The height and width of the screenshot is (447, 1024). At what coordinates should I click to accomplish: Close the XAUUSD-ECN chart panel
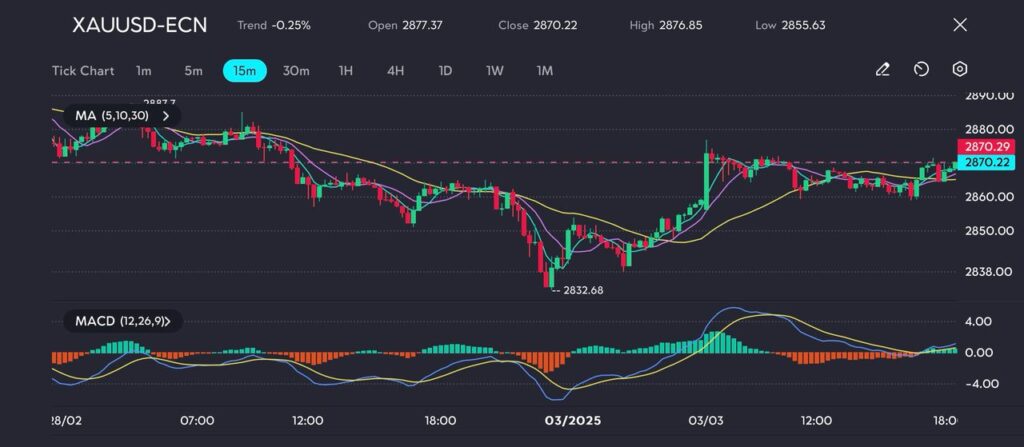pyautogui.click(x=960, y=25)
